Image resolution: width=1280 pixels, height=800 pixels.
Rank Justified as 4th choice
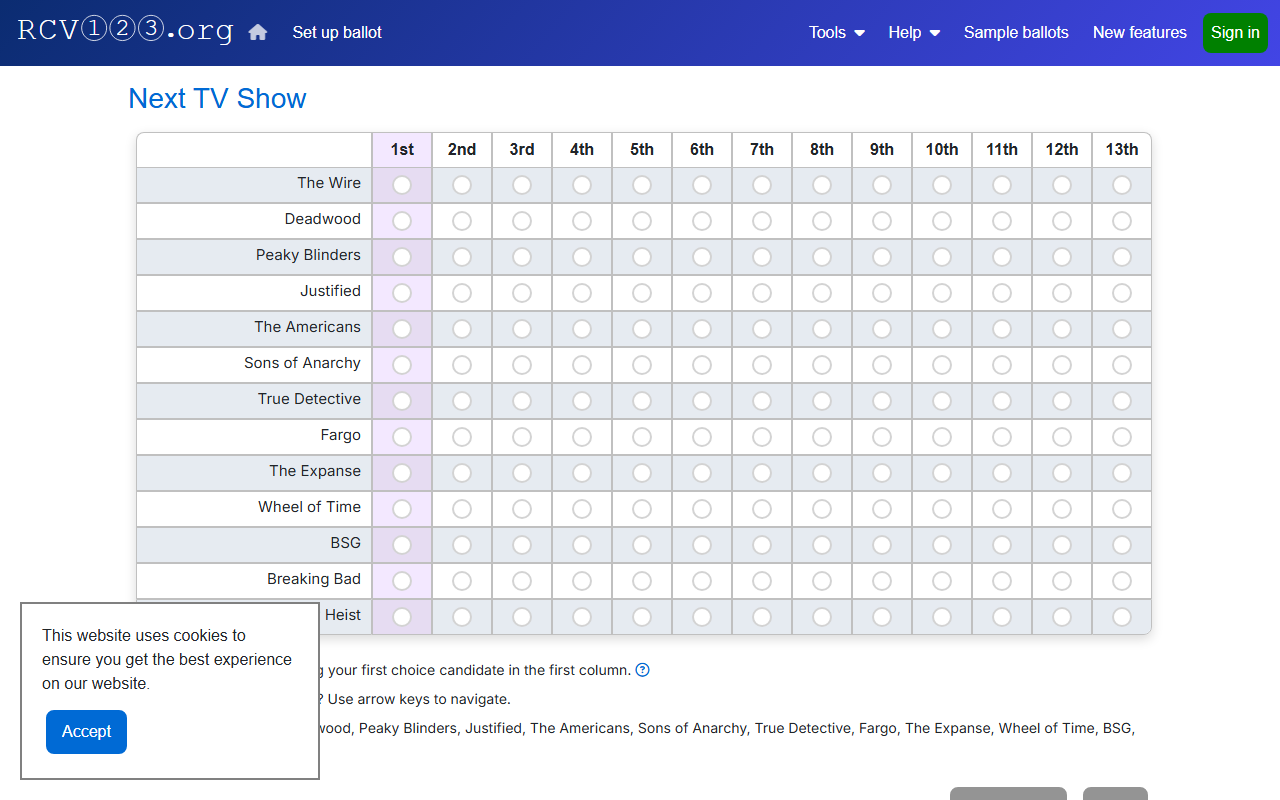(x=582, y=293)
